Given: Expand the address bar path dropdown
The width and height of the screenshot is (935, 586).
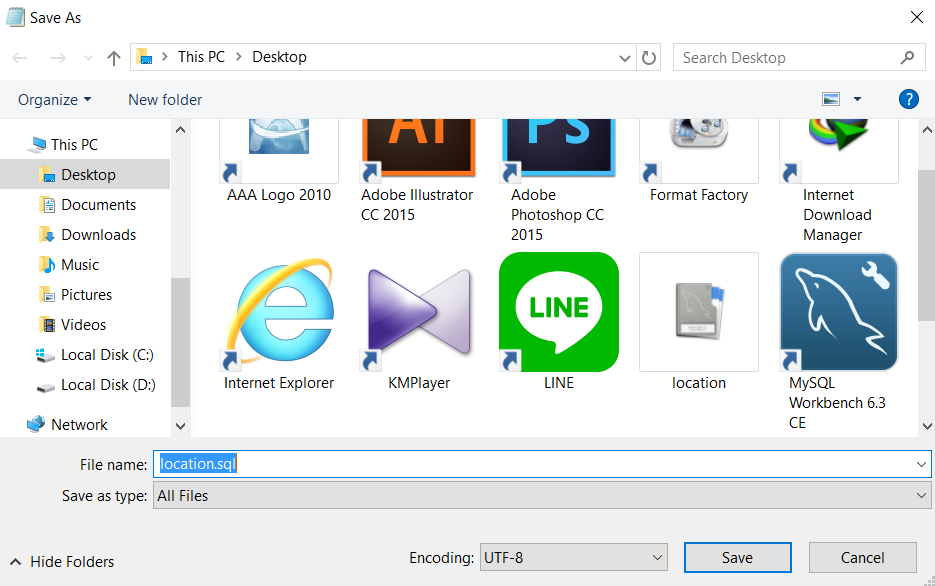Looking at the screenshot, I should 624,58.
